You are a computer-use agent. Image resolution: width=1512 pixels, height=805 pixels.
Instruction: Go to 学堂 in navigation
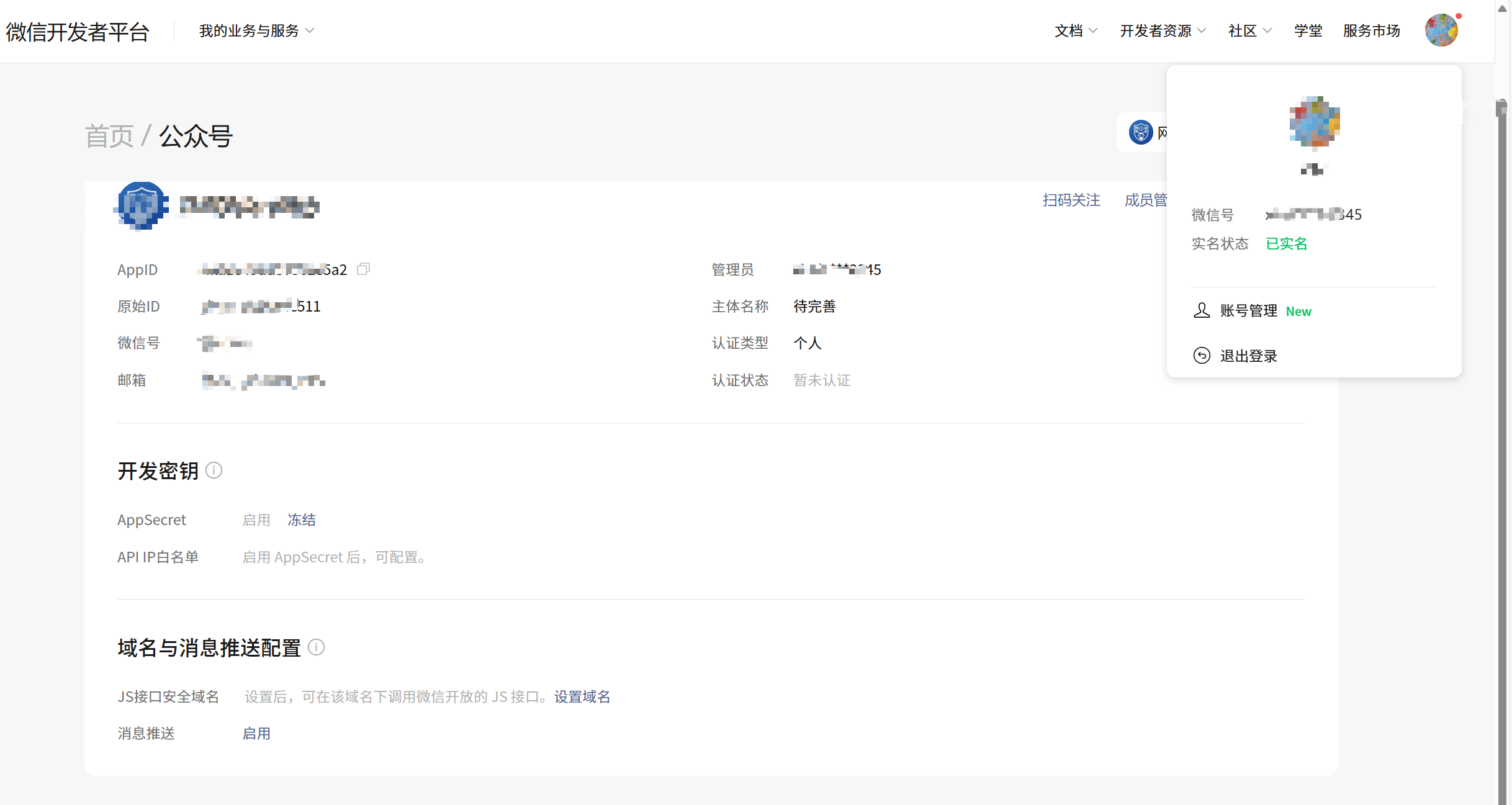point(1308,30)
